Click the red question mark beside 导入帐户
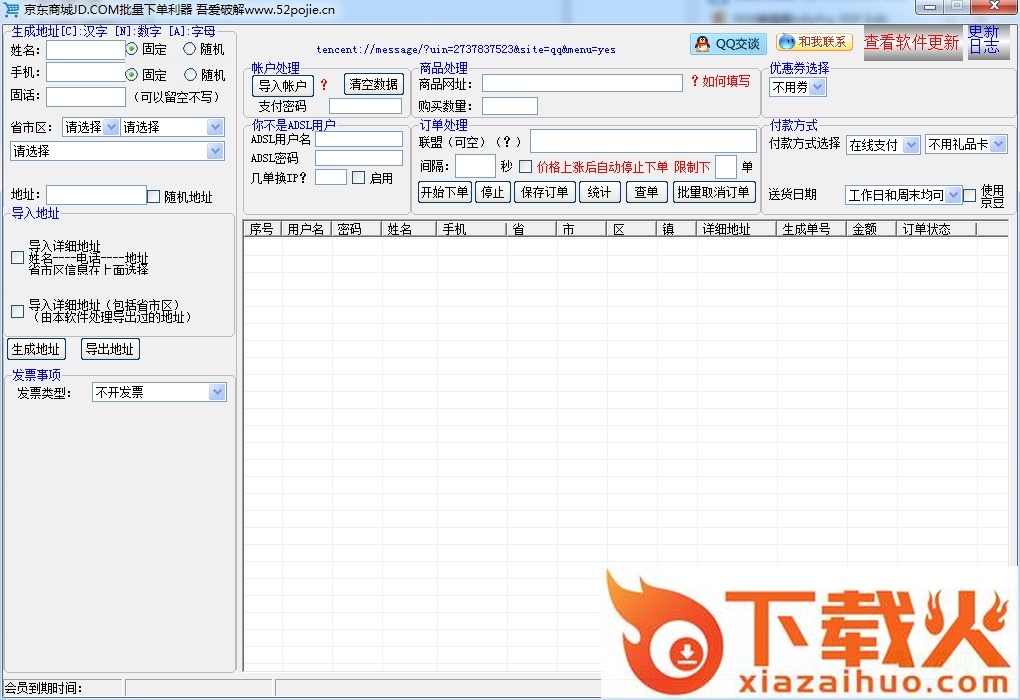 (x=324, y=85)
